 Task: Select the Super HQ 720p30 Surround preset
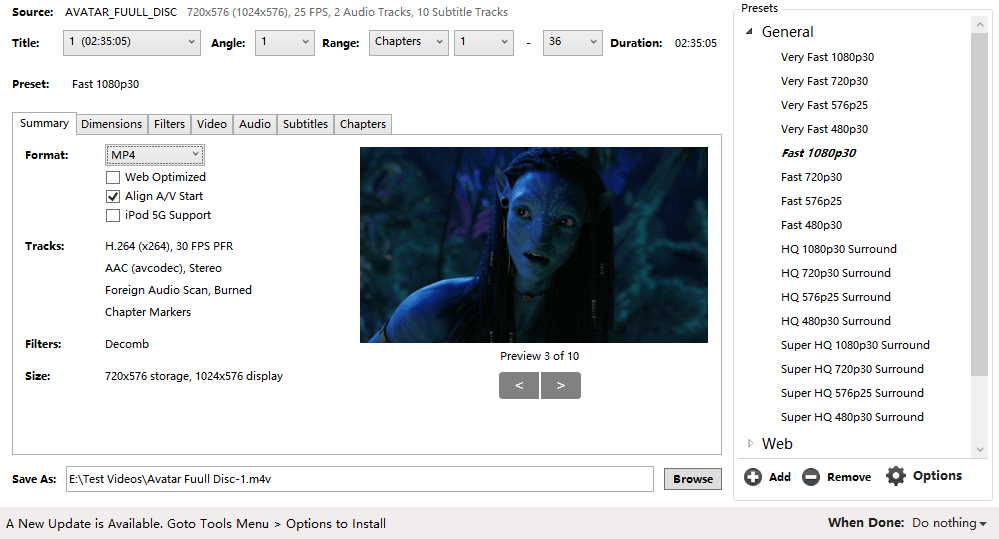[852, 370]
